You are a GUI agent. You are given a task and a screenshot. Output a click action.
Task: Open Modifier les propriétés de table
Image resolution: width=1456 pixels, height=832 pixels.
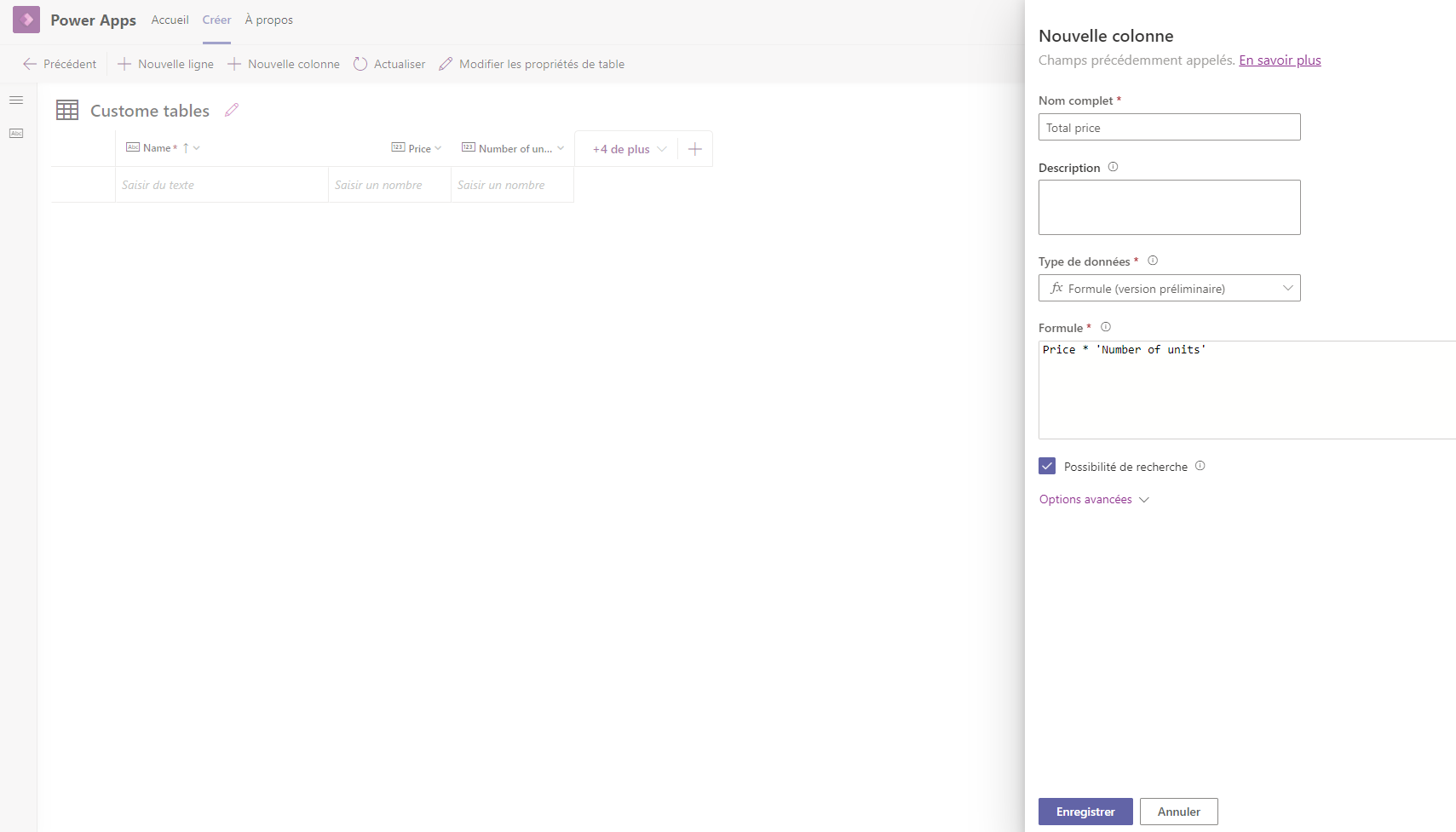click(x=532, y=64)
